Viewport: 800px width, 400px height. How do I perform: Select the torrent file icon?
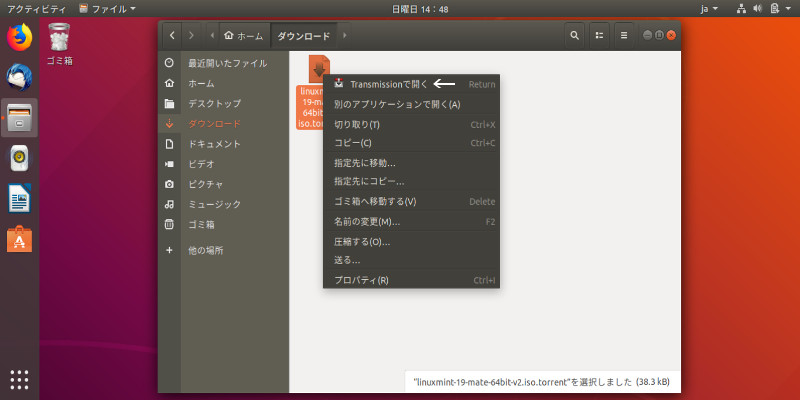click(x=319, y=68)
